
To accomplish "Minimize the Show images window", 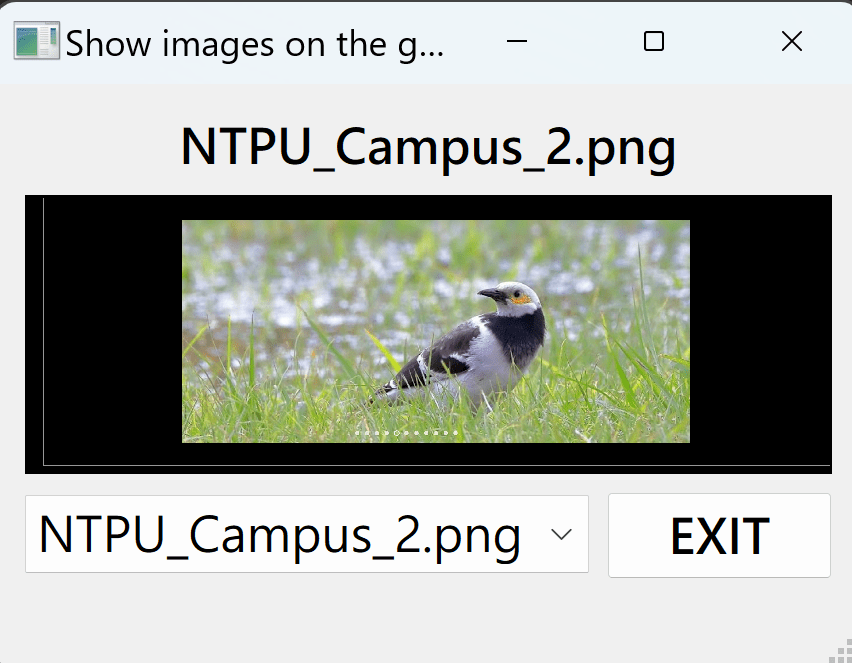I will pos(517,41).
